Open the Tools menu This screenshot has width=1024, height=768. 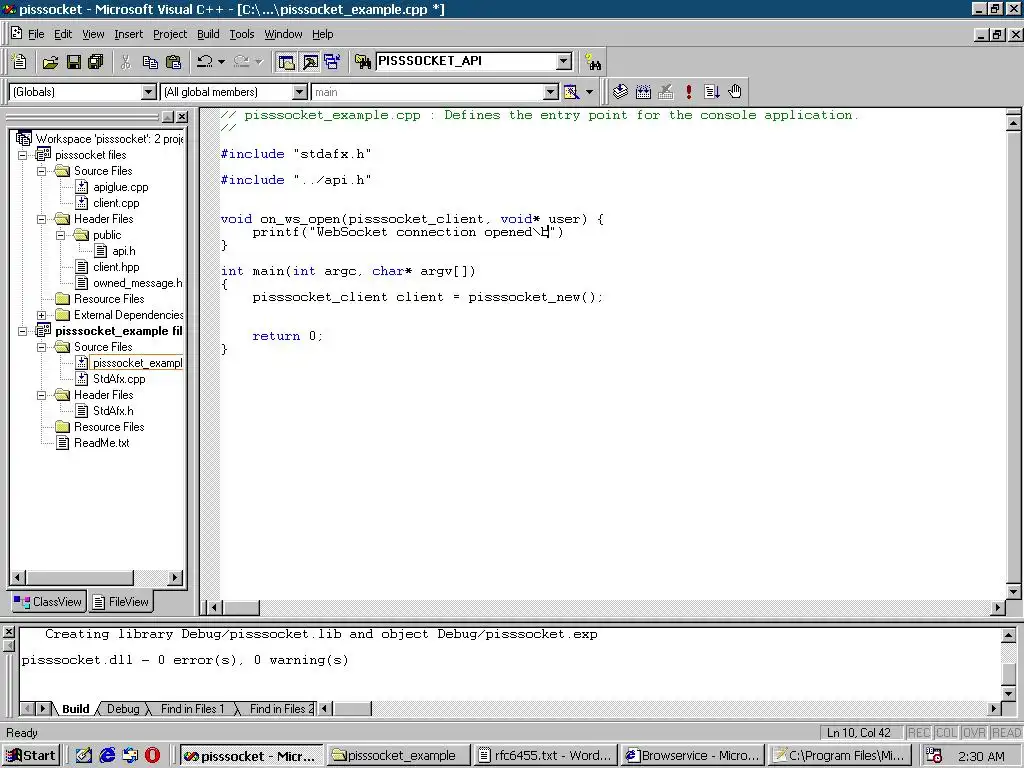click(242, 34)
